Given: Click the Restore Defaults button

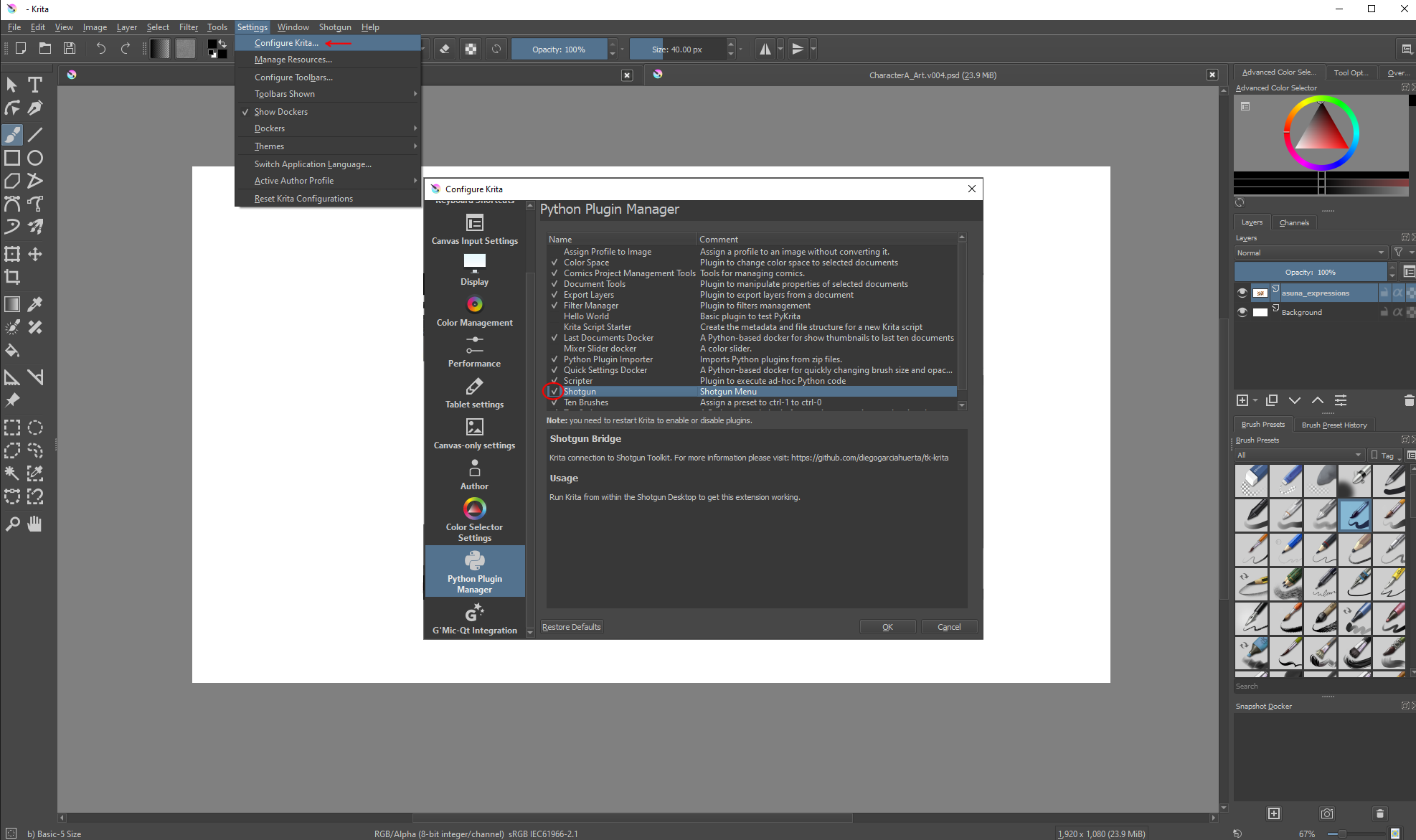Looking at the screenshot, I should (x=572, y=627).
